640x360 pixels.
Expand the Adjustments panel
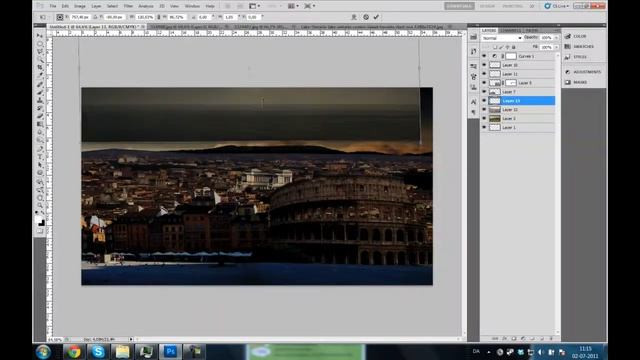tap(583, 72)
